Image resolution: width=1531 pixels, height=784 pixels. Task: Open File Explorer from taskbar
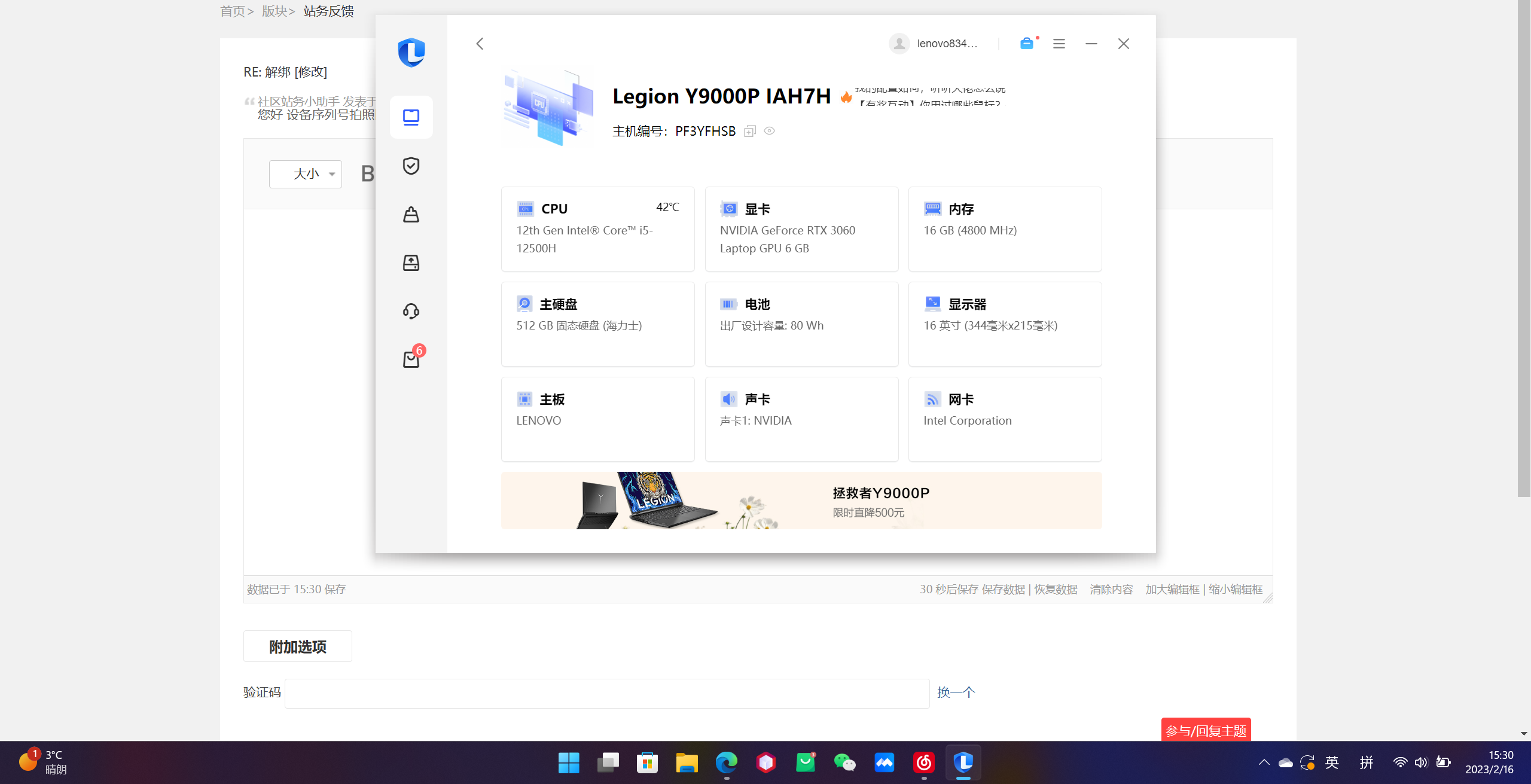click(687, 762)
